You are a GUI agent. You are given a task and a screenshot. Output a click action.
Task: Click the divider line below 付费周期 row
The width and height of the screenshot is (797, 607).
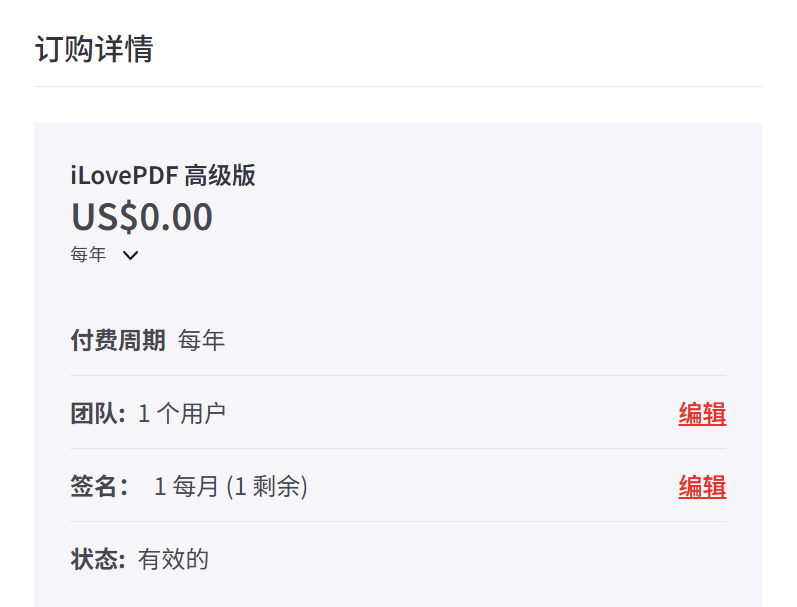tap(398, 376)
